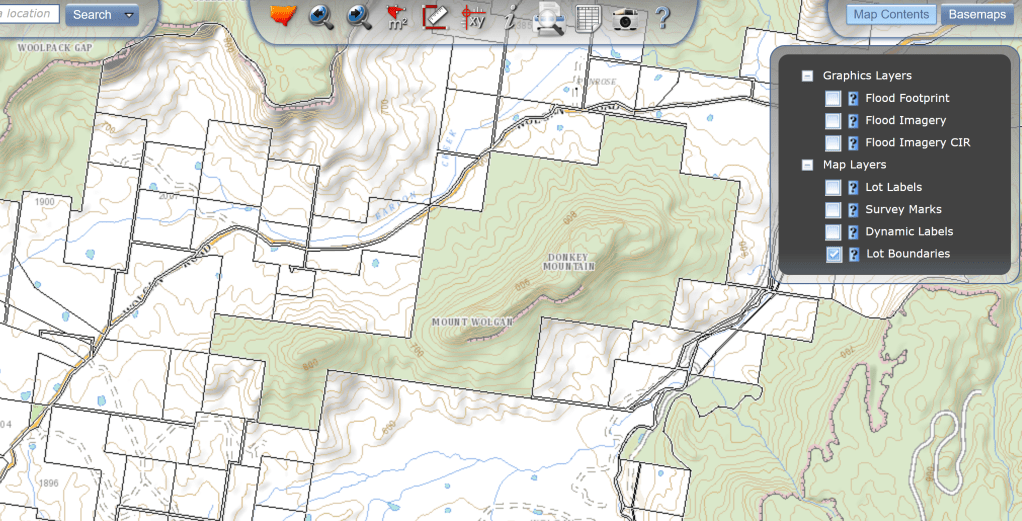Select the ruler distance measure tool
Screen dimensions: 1022x521
(435, 17)
